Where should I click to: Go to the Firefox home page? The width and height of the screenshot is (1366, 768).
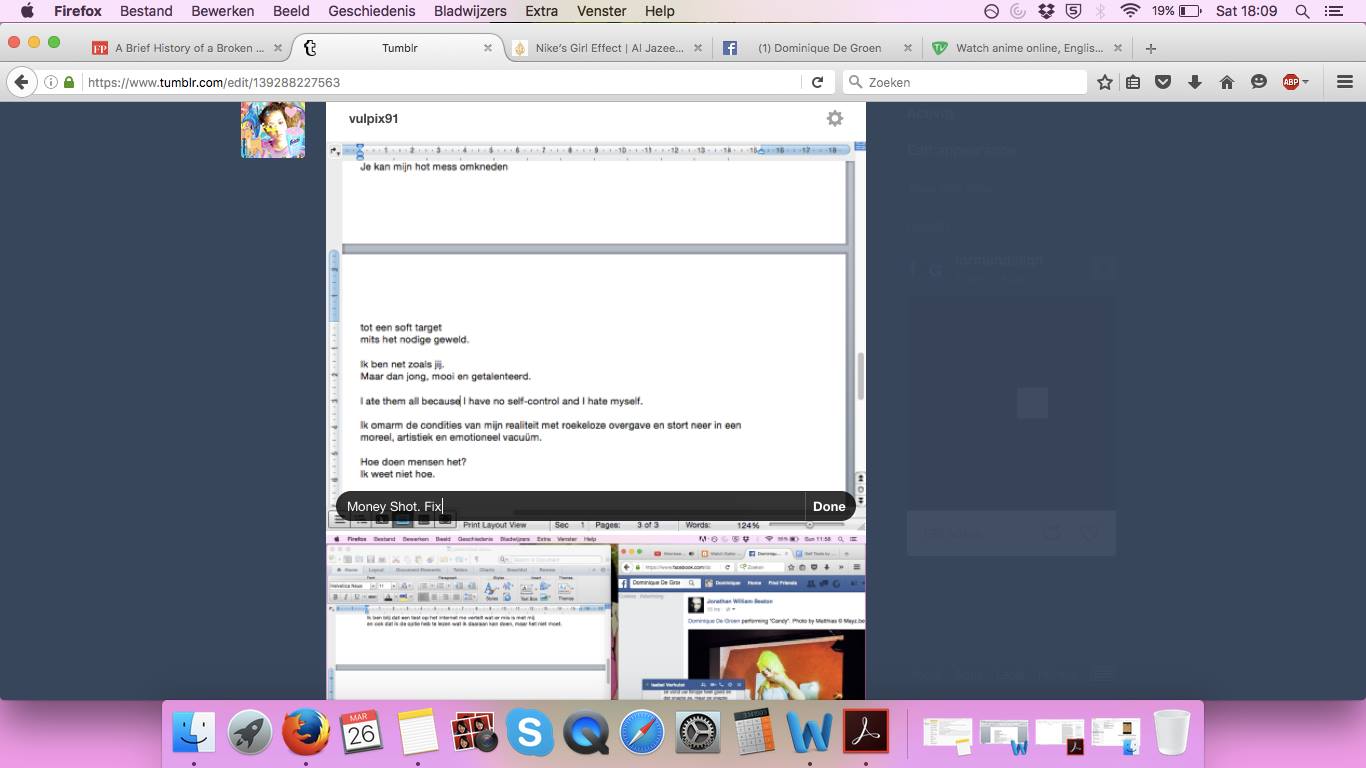click(1226, 83)
